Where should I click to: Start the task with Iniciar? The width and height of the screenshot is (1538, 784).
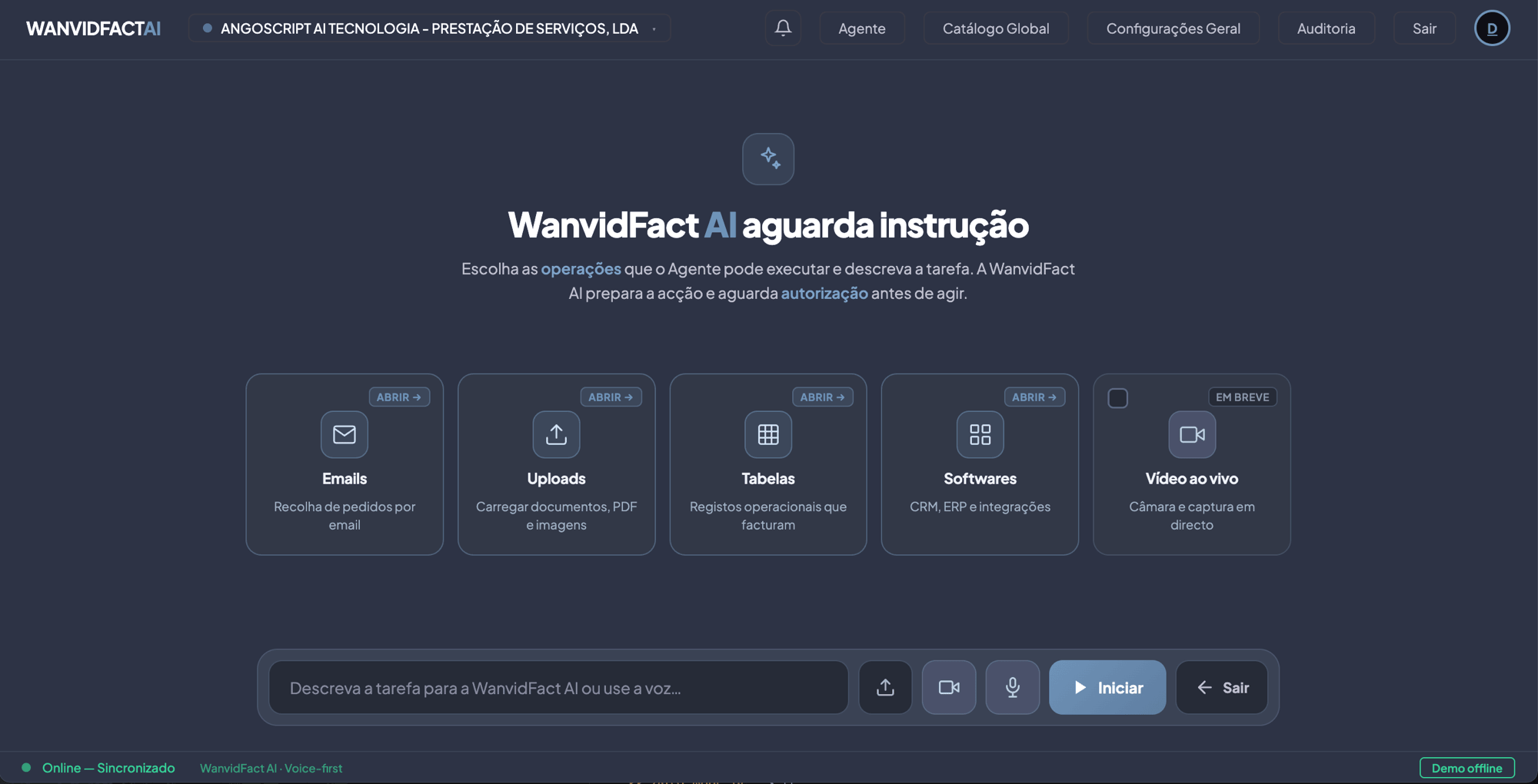(x=1107, y=687)
